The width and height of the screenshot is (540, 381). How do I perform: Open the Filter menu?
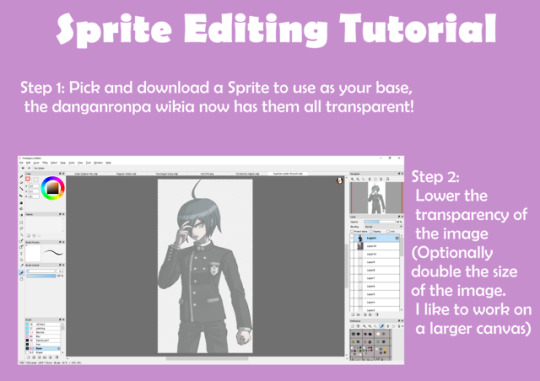pos(45,163)
